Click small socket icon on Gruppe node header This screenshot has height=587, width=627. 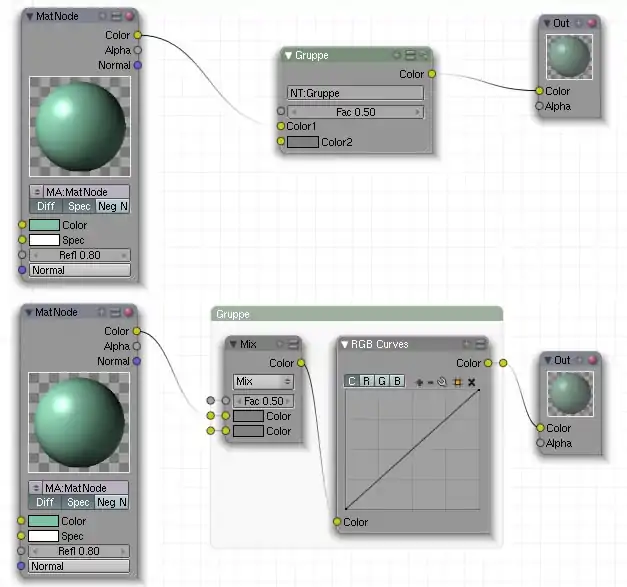coord(397,55)
